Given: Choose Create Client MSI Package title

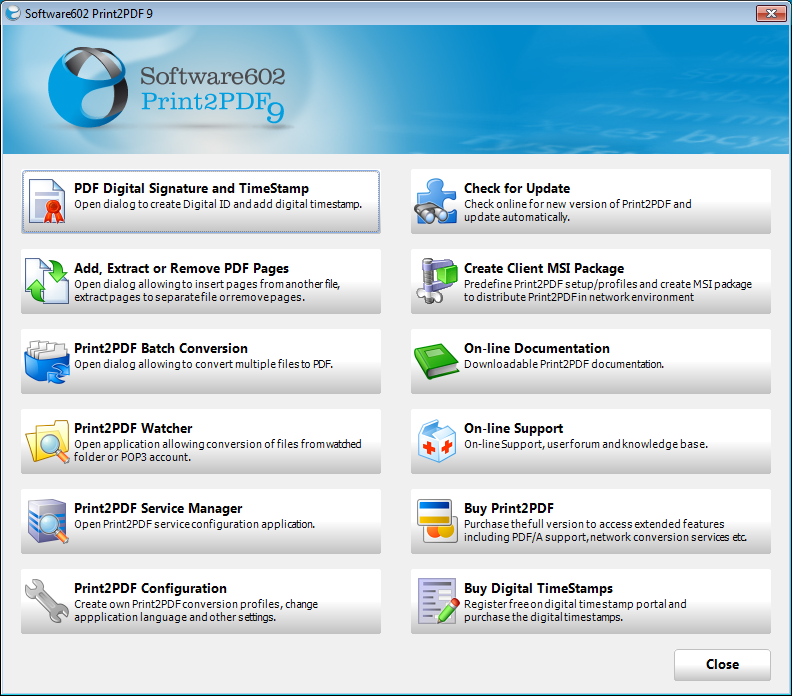Looking at the screenshot, I should [544, 268].
